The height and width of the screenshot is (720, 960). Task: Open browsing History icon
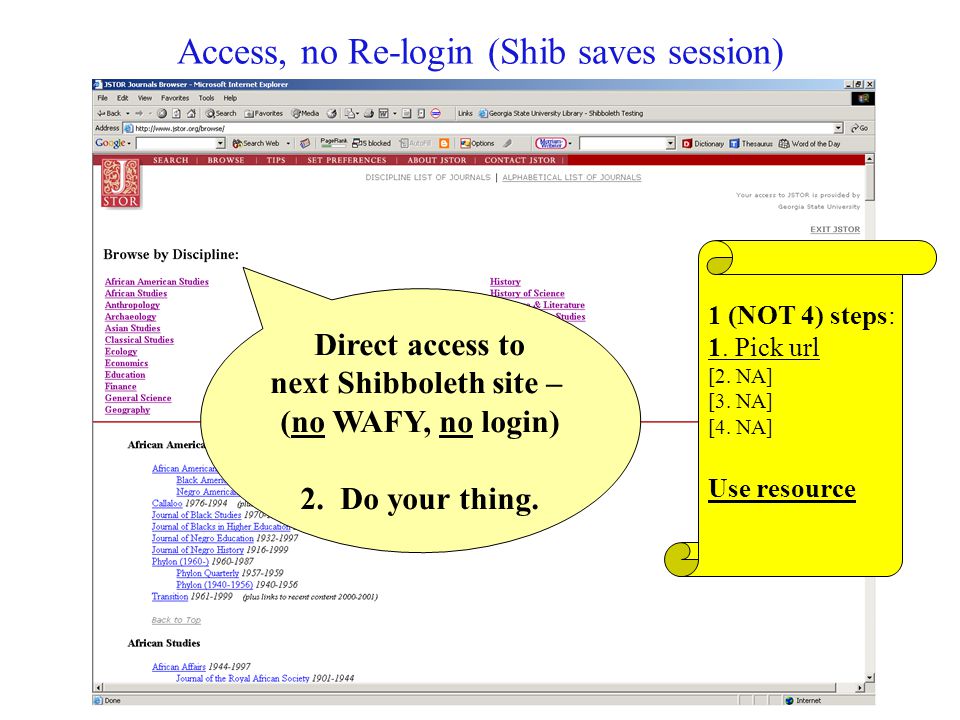(332, 113)
